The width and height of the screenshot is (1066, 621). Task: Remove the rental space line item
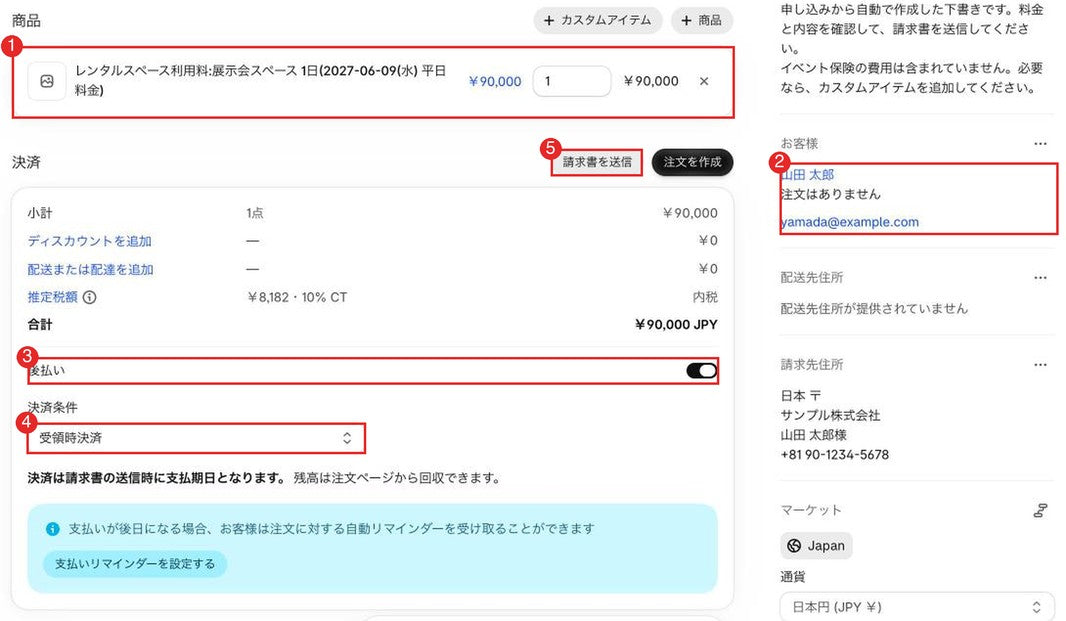tap(704, 81)
